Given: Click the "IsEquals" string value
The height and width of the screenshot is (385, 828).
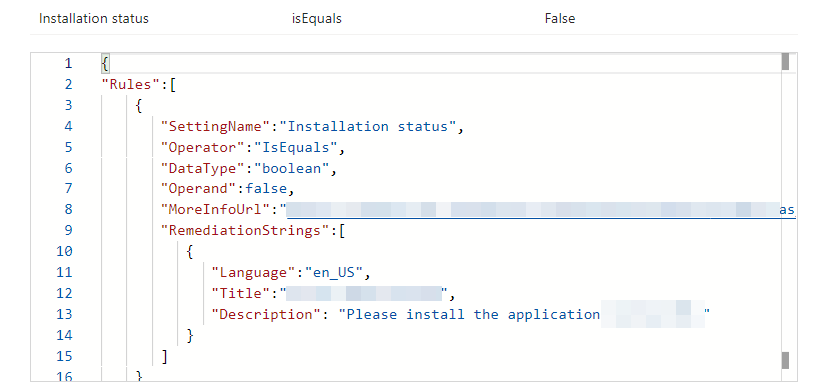Looking at the screenshot, I should pos(296,147).
